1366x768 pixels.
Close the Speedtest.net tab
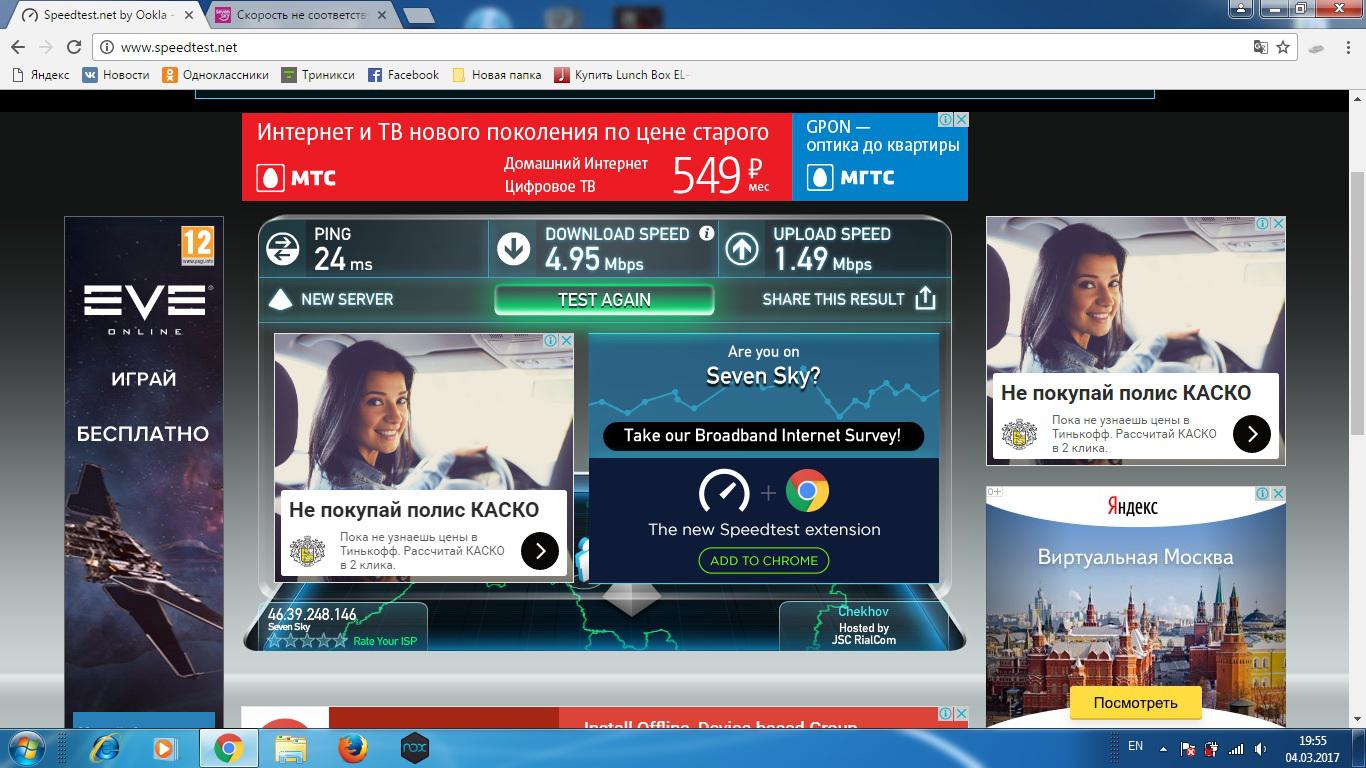(189, 15)
